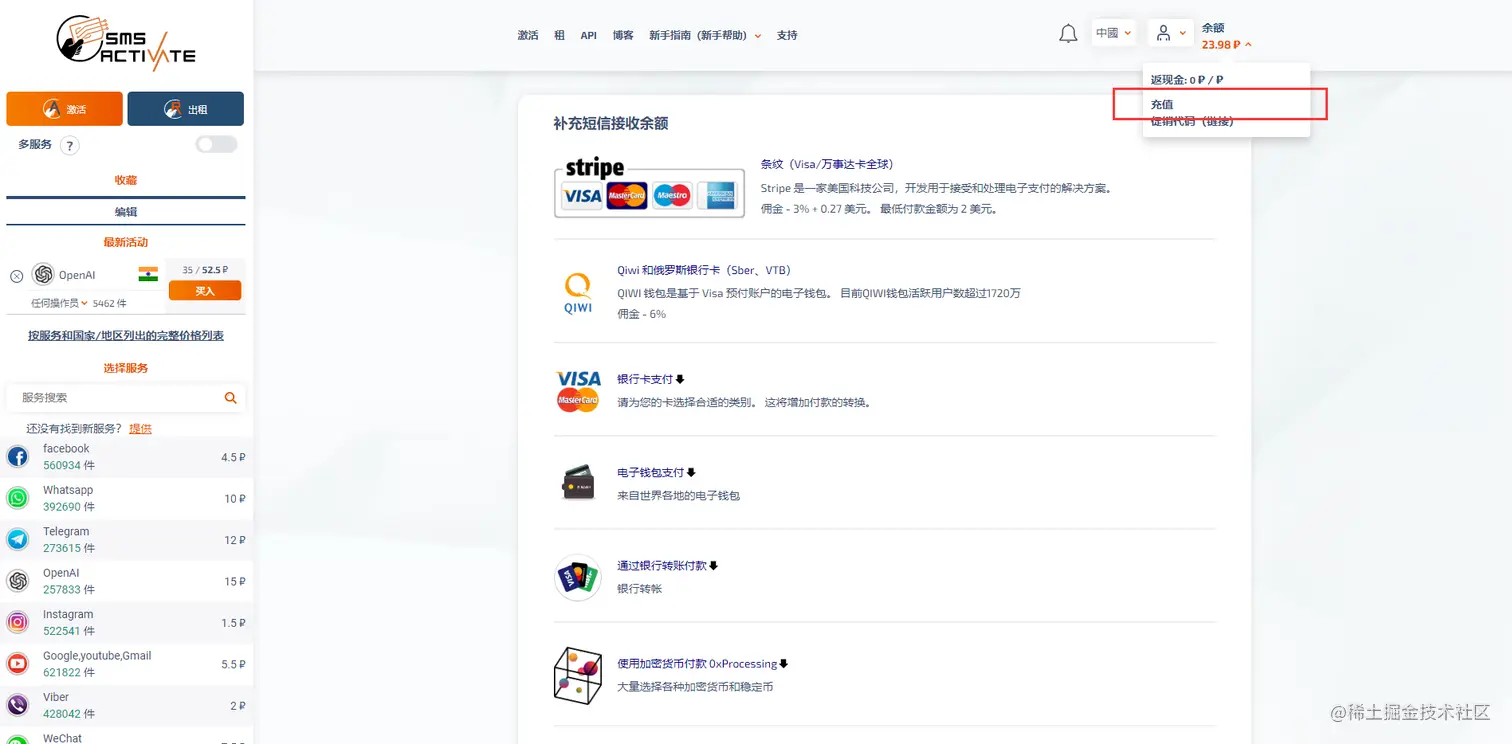
Task: Open notifications via the bell icon
Action: point(1067,33)
